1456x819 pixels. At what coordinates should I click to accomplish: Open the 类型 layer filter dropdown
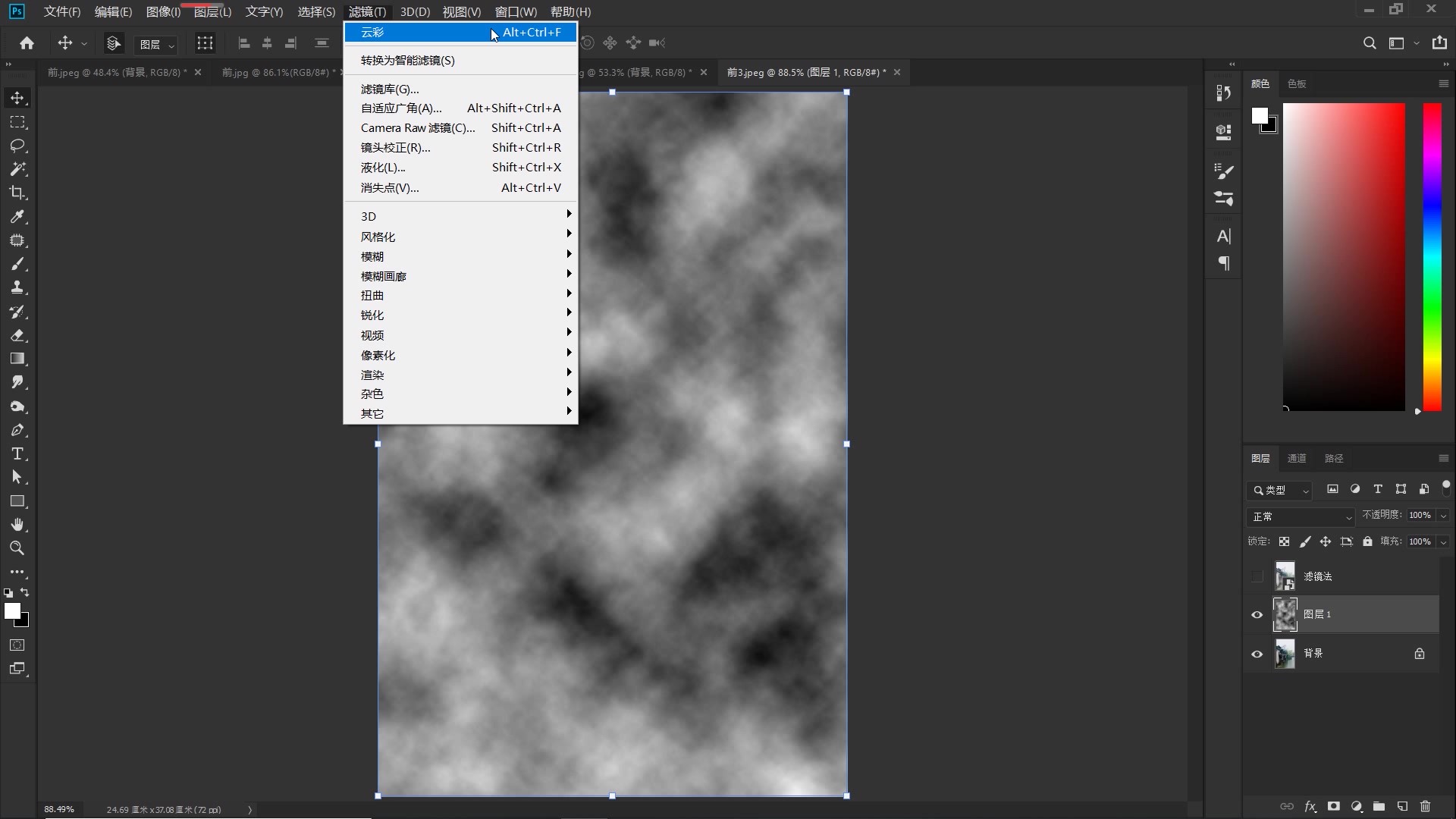(x=1279, y=490)
